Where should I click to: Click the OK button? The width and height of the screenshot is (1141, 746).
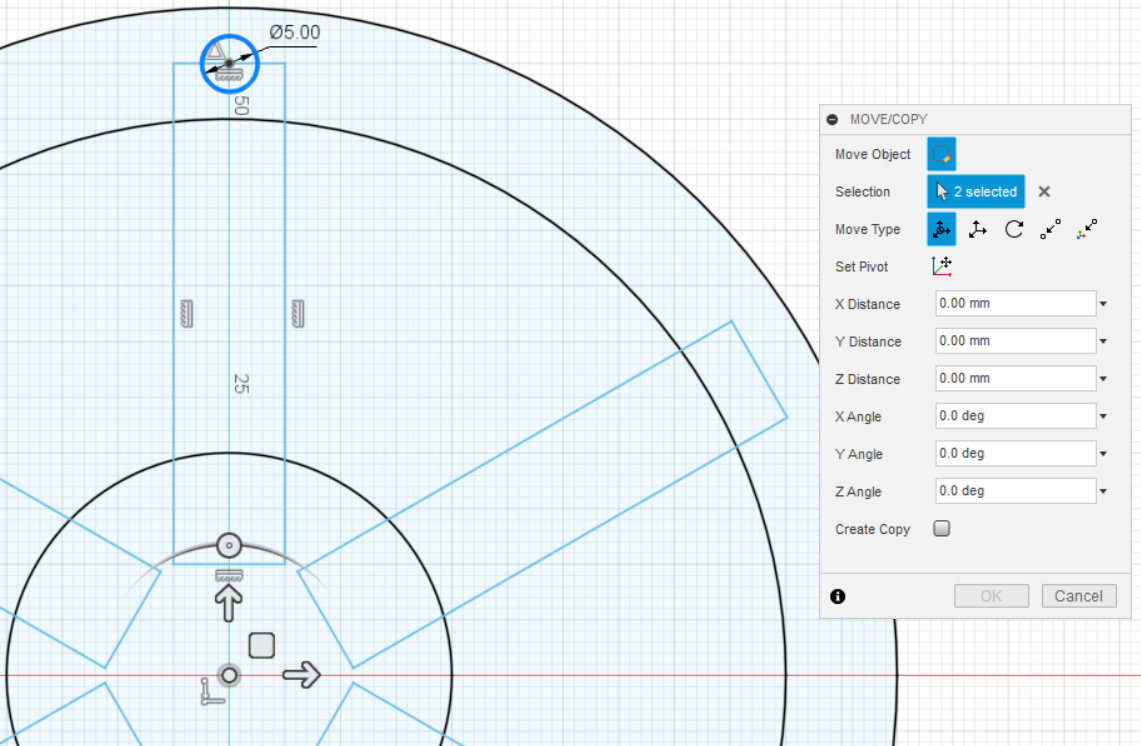pyautogui.click(x=991, y=596)
